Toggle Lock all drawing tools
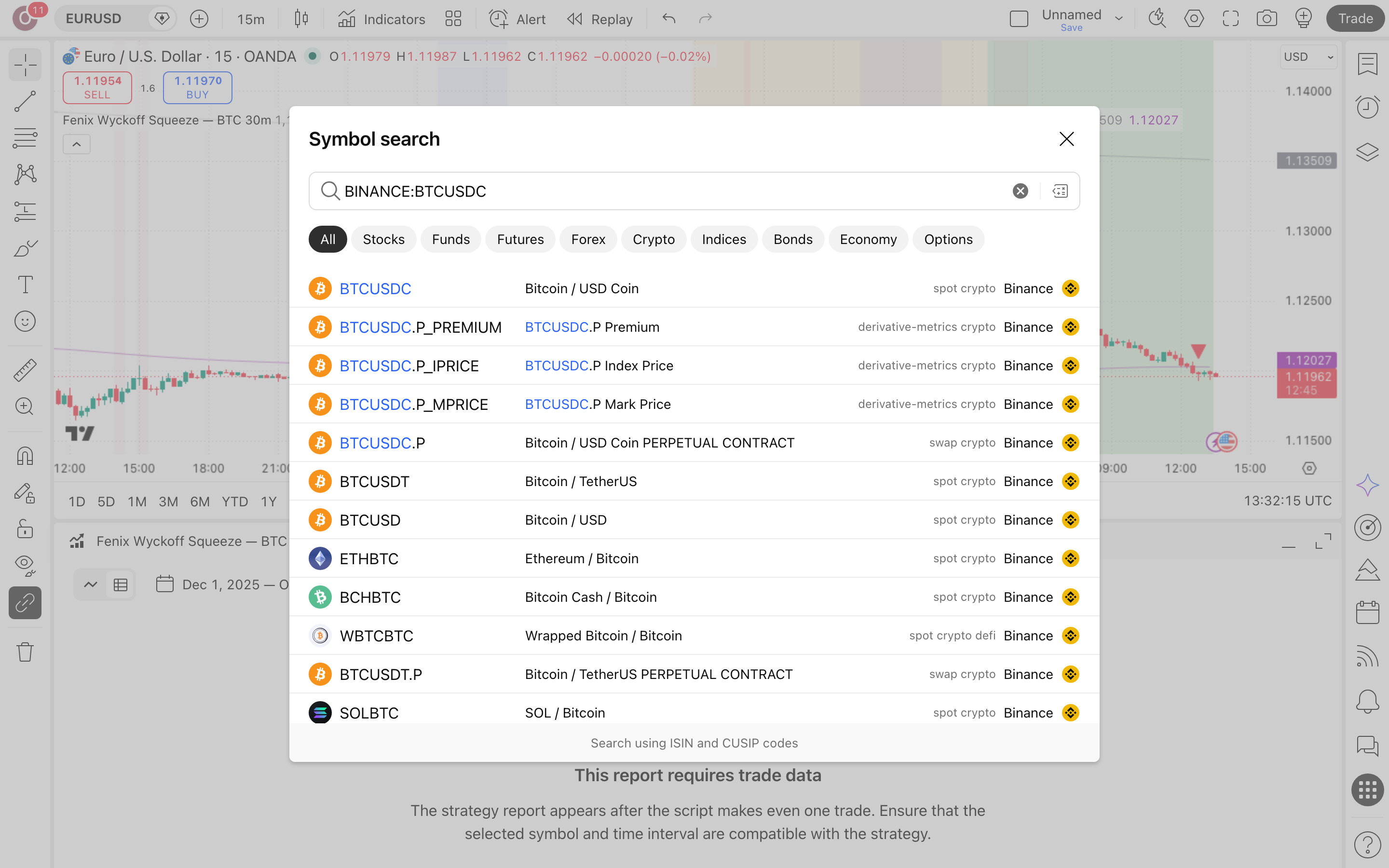Image resolution: width=1389 pixels, height=868 pixels. click(25, 529)
